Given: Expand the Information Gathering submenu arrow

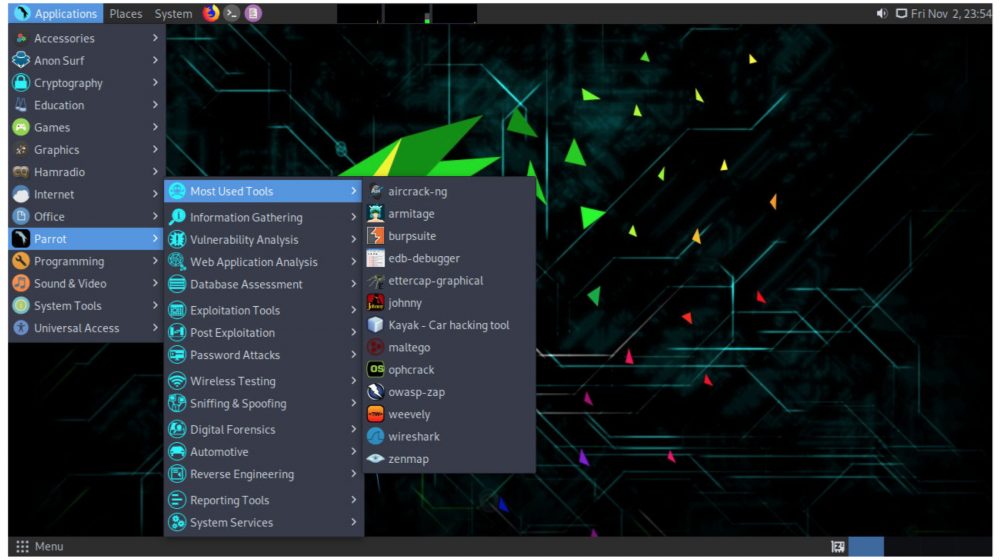Looking at the screenshot, I should tap(354, 217).
